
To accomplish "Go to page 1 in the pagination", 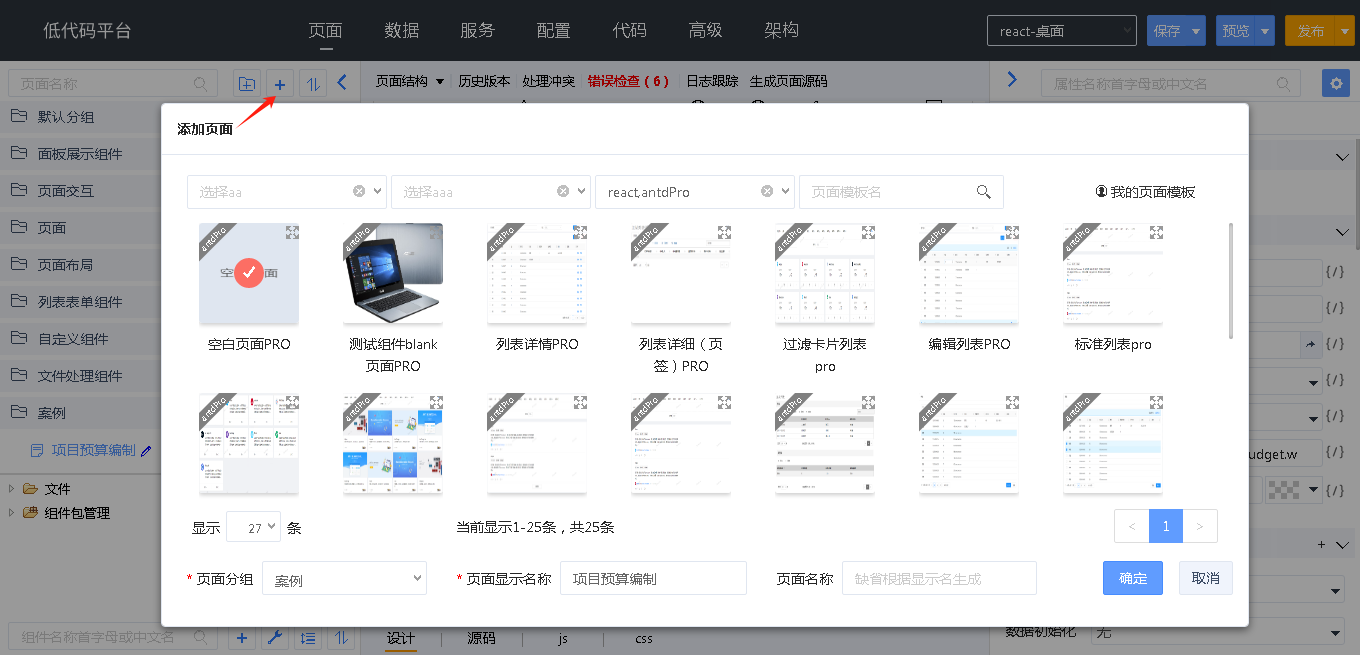I will (1166, 526).
